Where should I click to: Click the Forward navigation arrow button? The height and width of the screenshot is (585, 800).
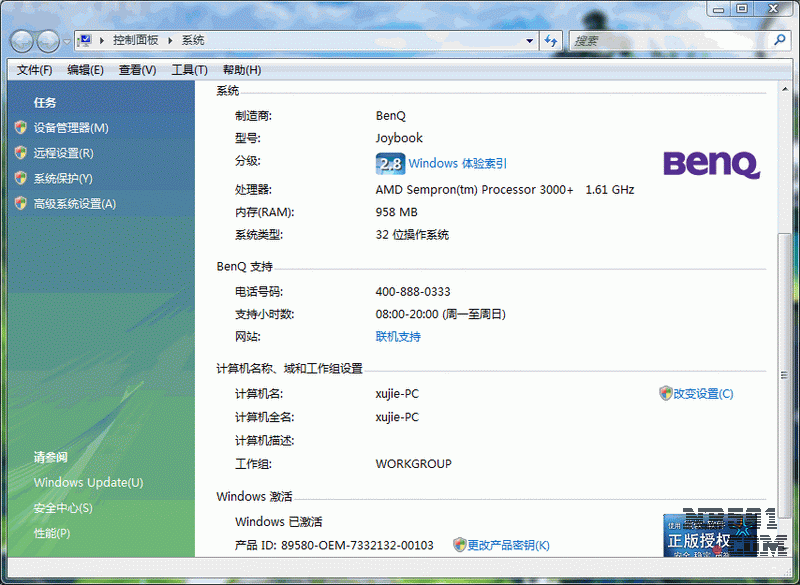48,41
